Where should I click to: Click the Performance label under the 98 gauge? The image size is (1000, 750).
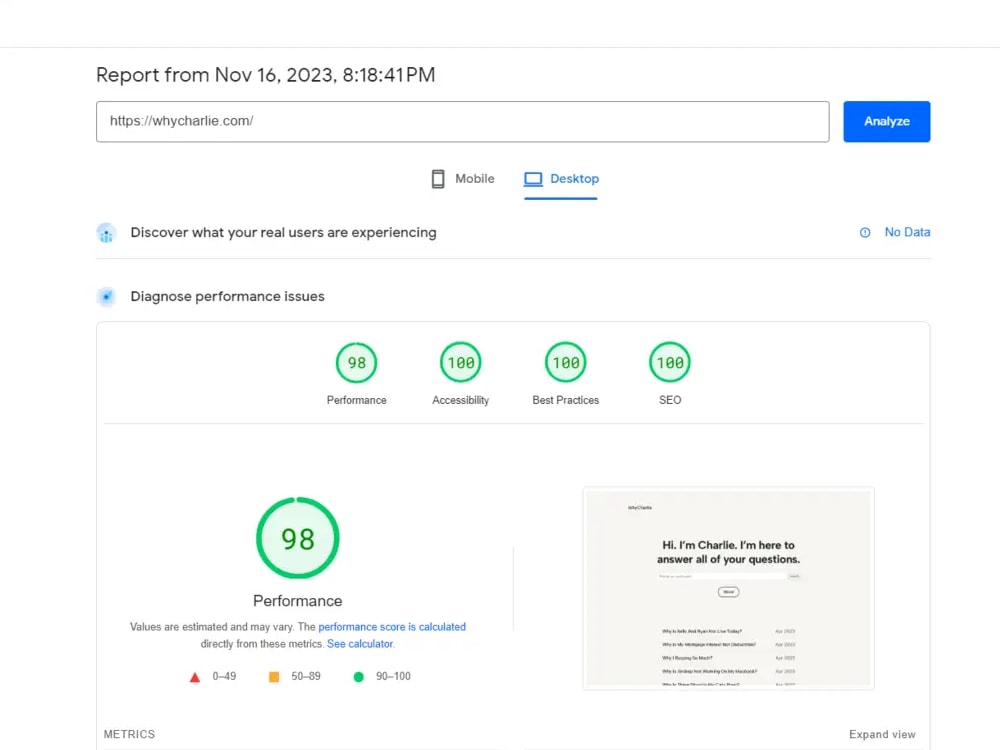click(357, 401)
